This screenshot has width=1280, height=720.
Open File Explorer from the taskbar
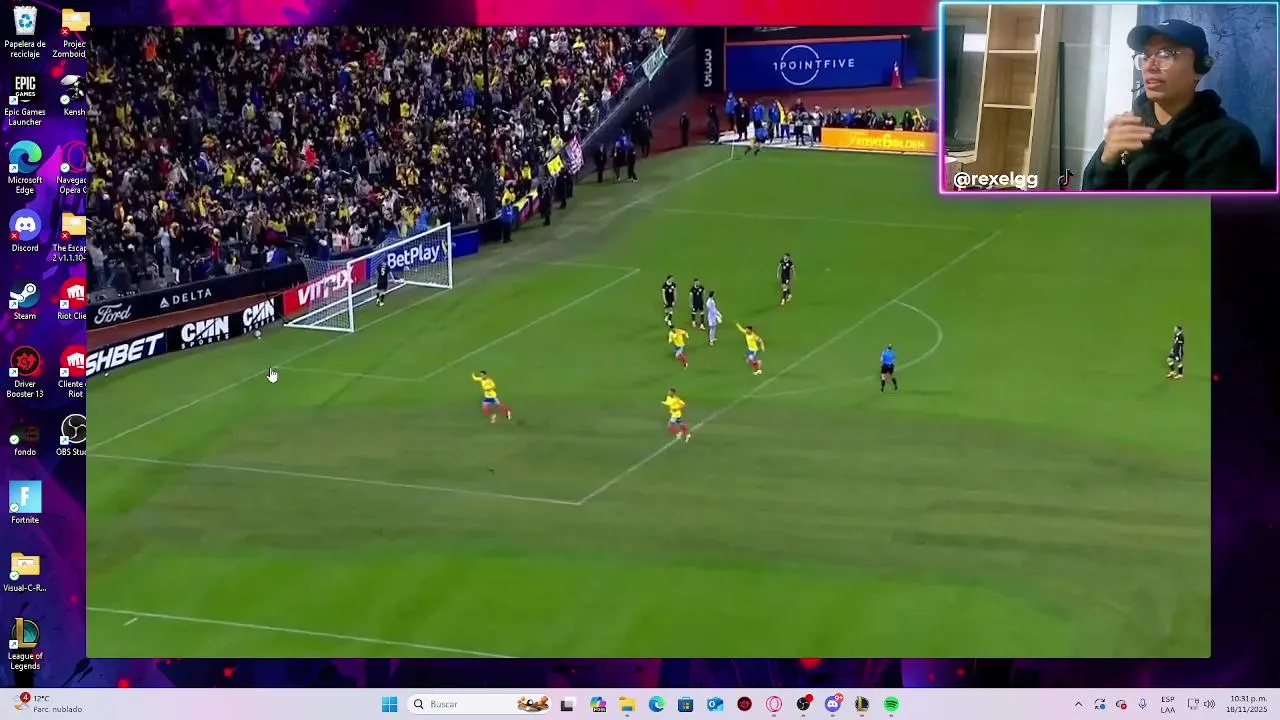[627, 704]
